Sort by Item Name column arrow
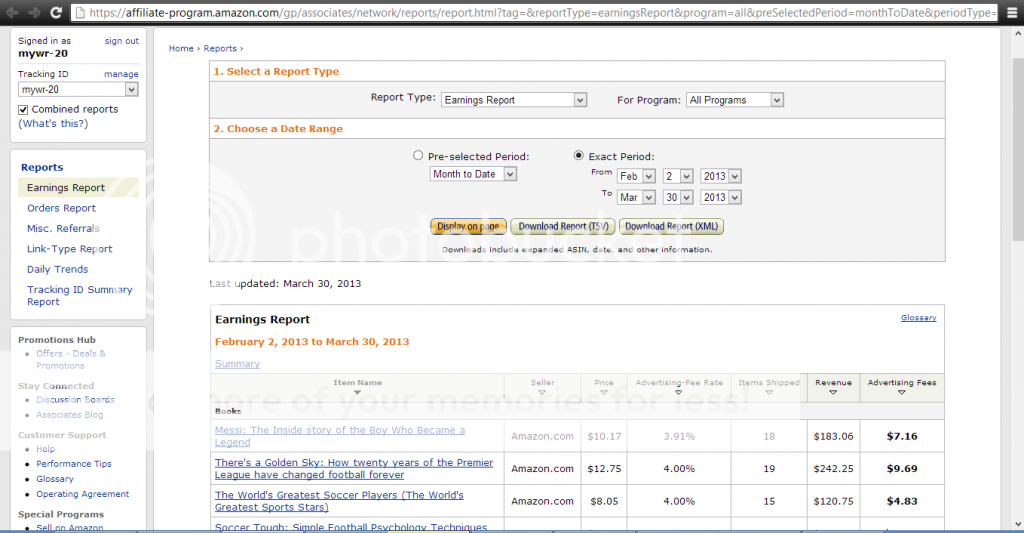 tap(357, 393)
